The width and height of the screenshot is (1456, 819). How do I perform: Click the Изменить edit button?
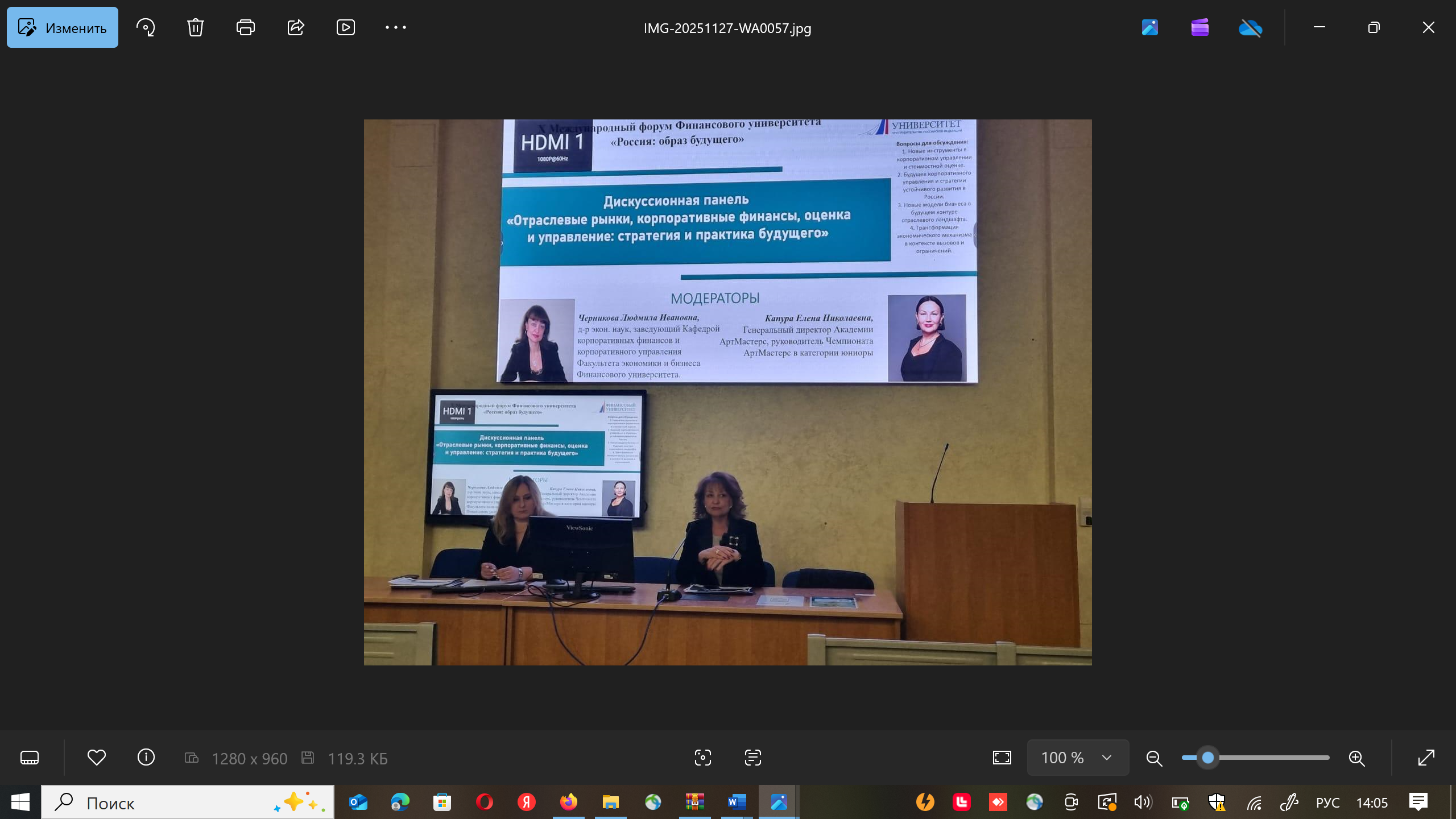click(63, 27)
